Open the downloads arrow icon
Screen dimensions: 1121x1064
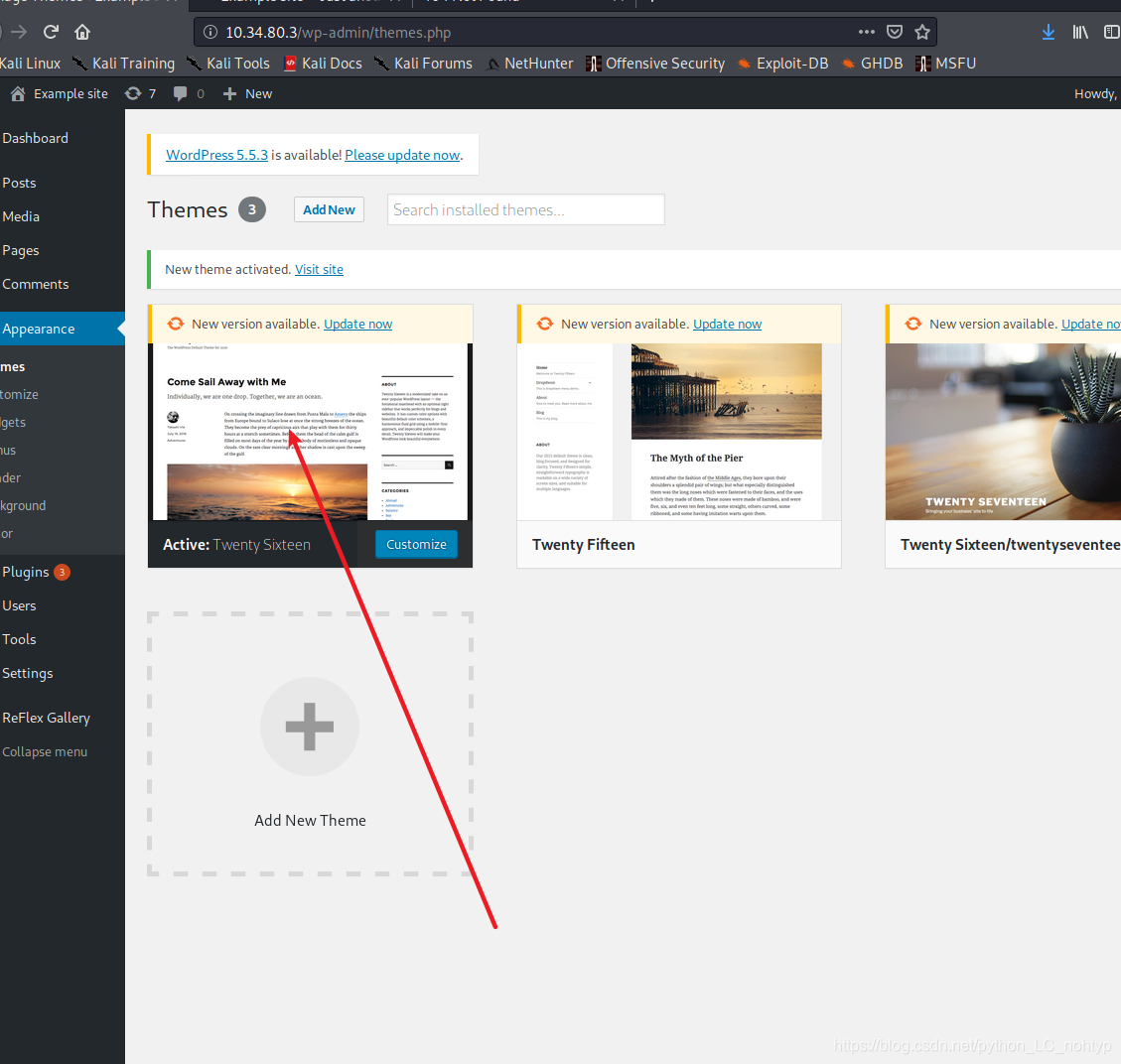click(x=1049, y=32)
